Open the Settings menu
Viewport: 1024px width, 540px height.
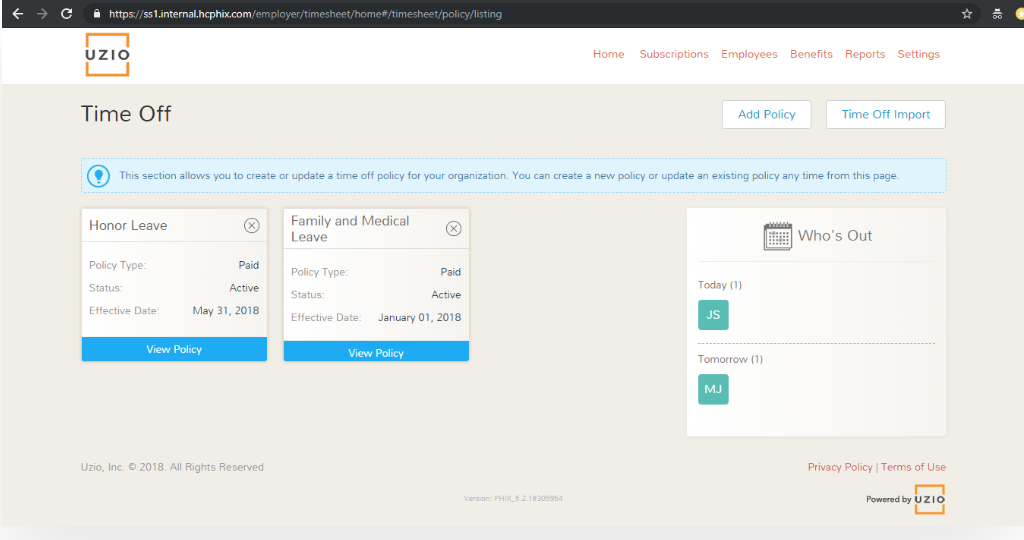tap(918, 54)
